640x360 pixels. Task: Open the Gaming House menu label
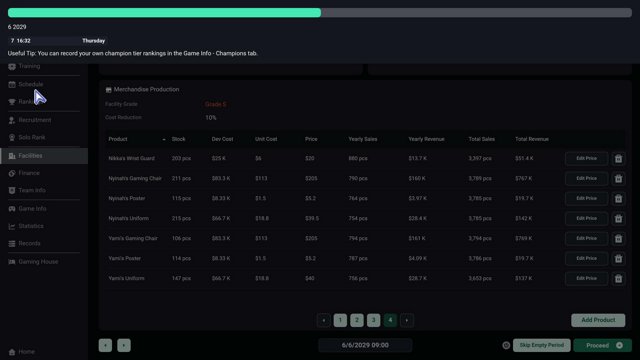[x=38, y=262]
